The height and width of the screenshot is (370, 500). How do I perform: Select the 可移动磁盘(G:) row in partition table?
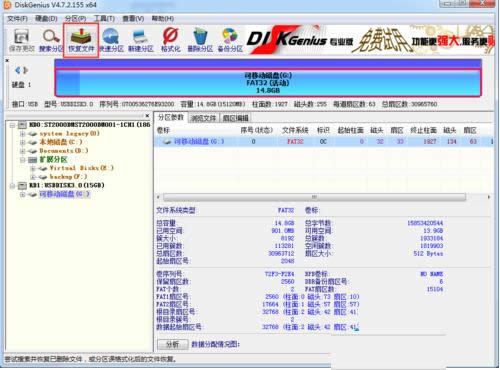(x=323, y=142)
